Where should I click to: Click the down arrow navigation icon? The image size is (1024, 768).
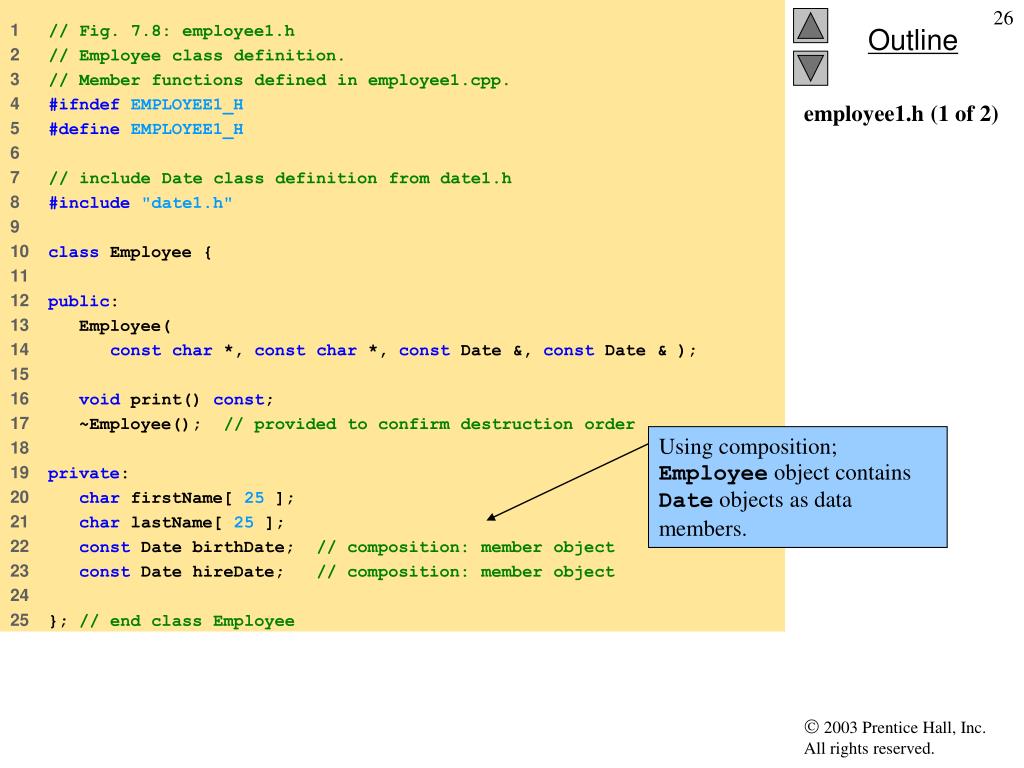pyautogui.click(x=810, y=68)
